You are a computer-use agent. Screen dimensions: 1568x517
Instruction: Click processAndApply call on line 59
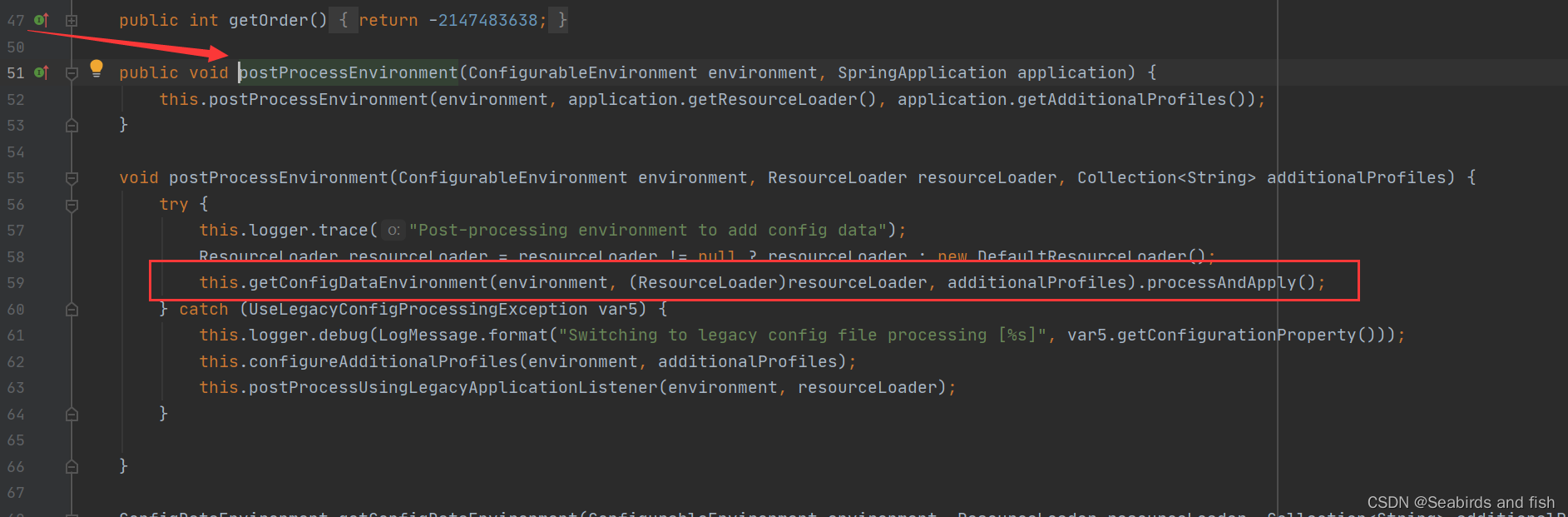pyautogui.click(x=1222, y=282)
